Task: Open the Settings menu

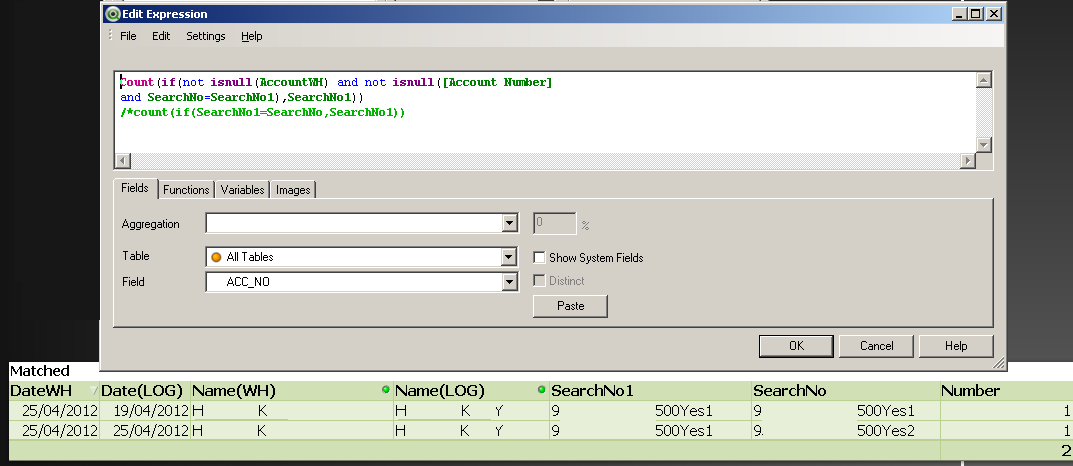Action: 205,36
